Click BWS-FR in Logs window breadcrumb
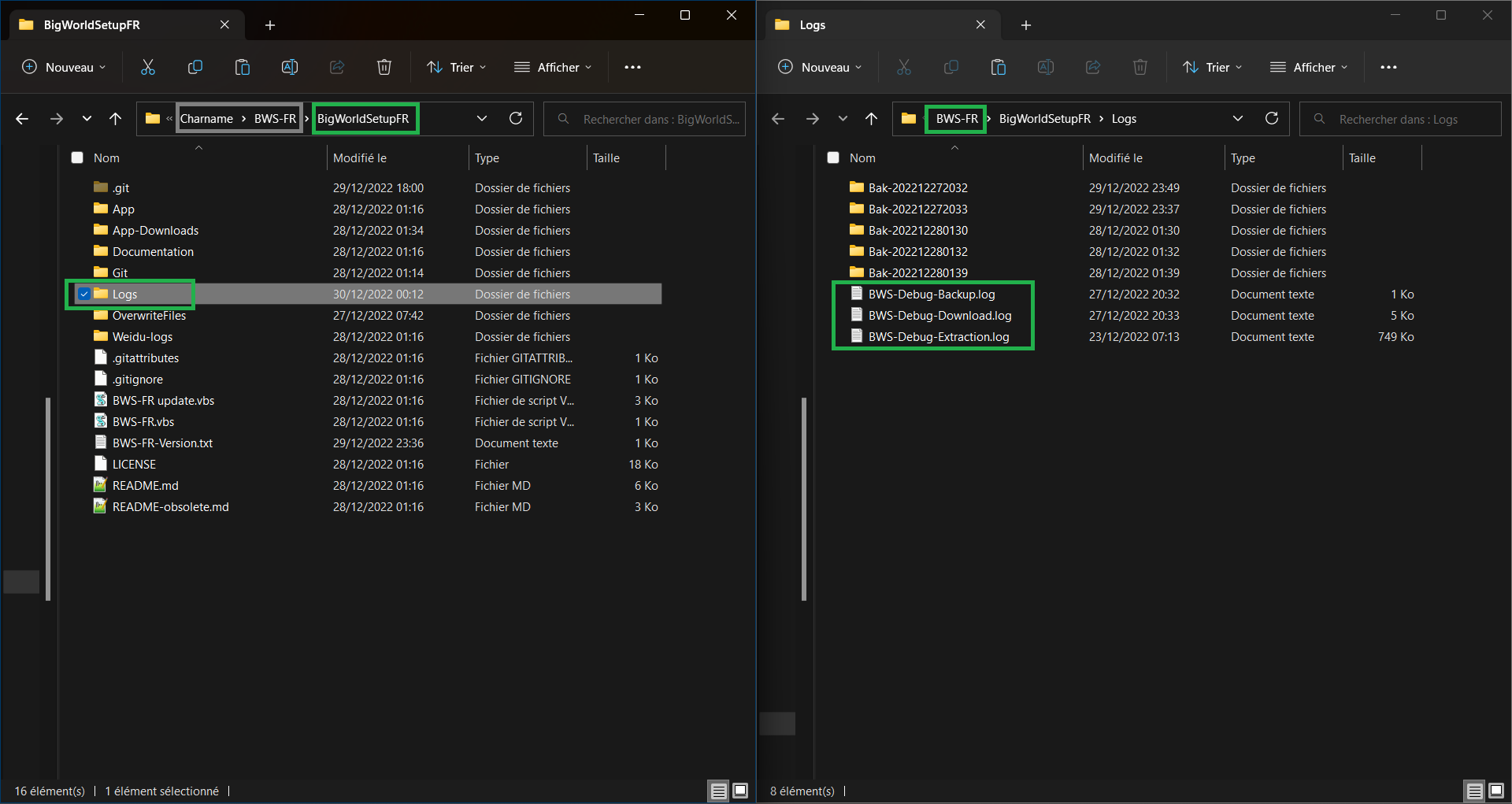This screenshot has width=1512, height=804. (x=957, y=119)
